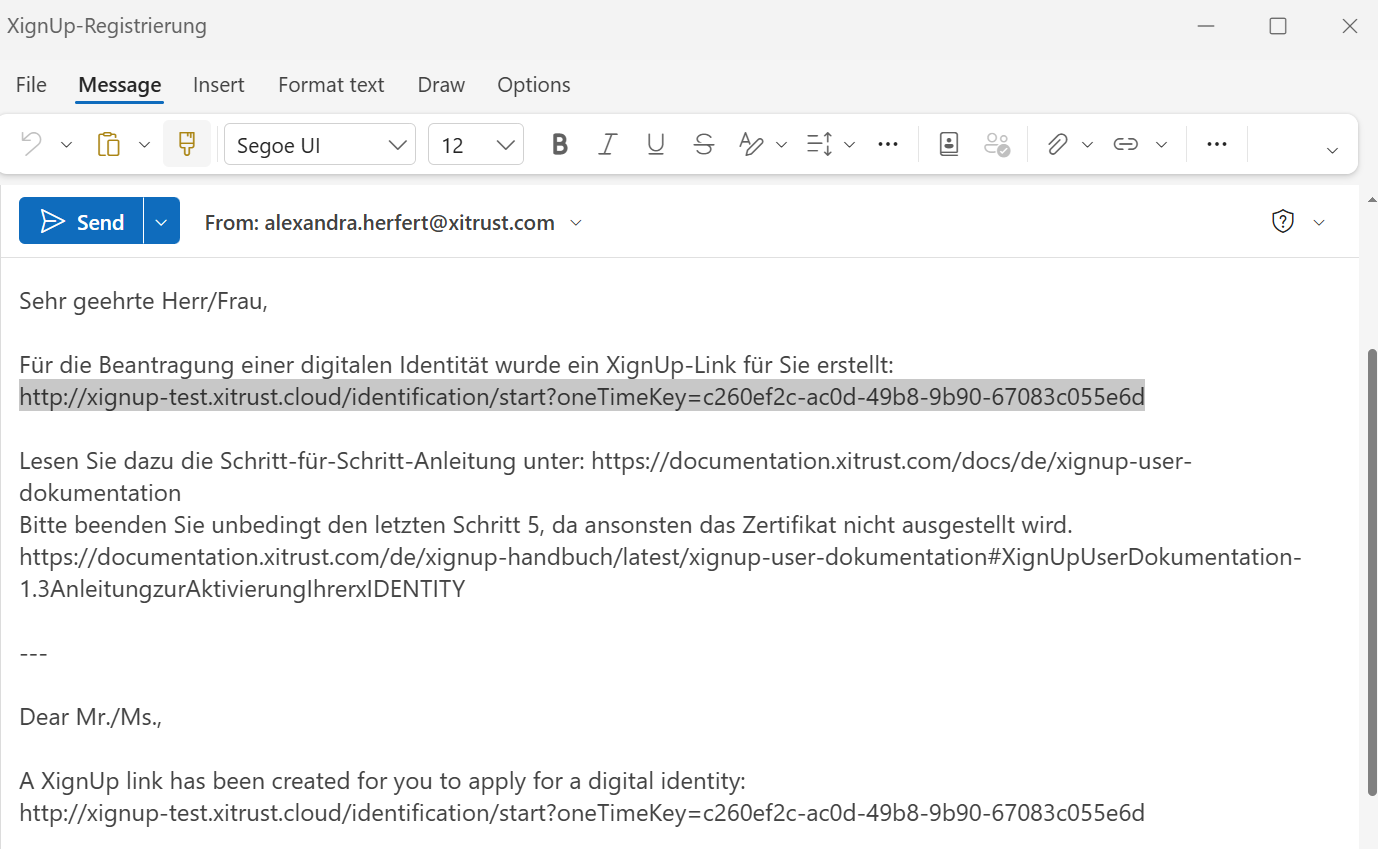Toggle Bold formatting
Screen dimensions: 1378x849
[x=560, y=145]
